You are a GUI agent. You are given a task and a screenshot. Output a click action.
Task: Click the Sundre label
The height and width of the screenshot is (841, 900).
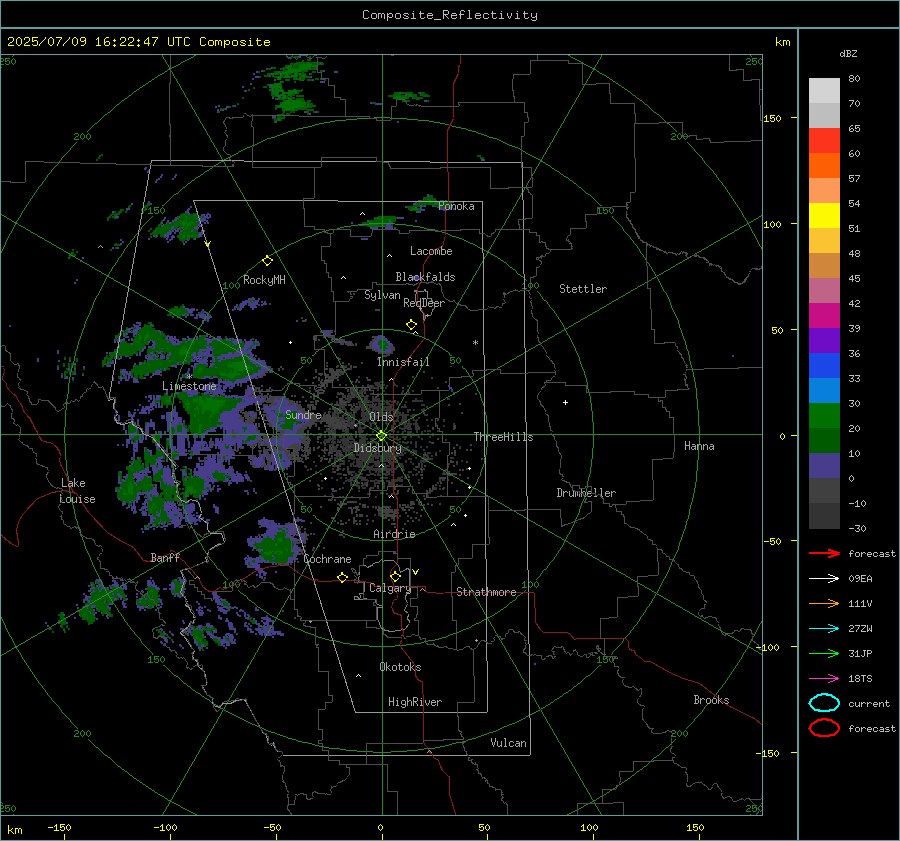click(x=303, y=415)
